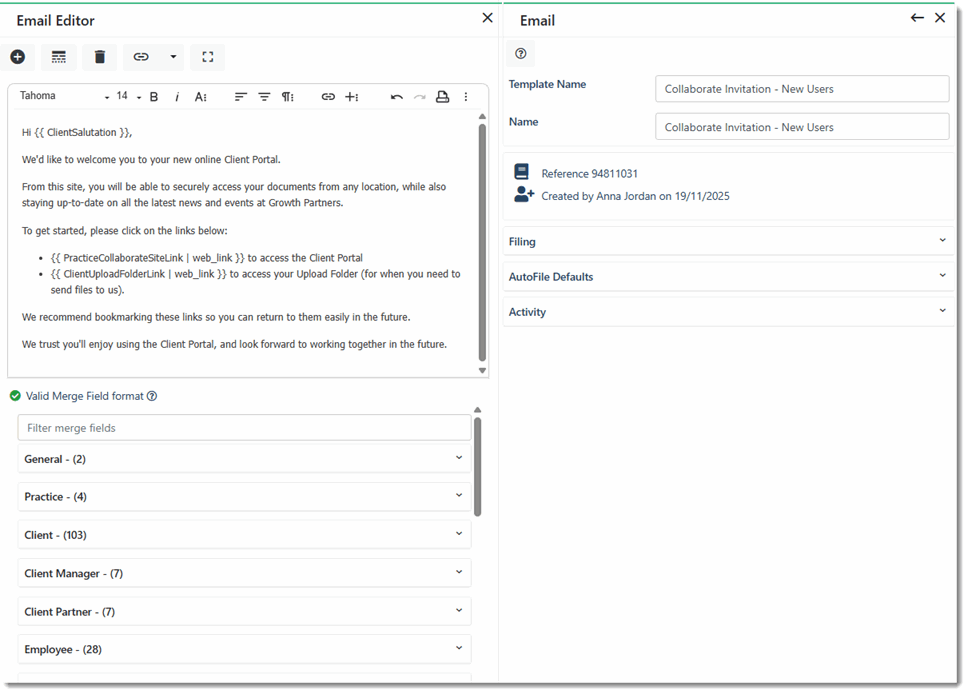
Task: Expand the Employee - (28) group
Action: pos(244,649)
